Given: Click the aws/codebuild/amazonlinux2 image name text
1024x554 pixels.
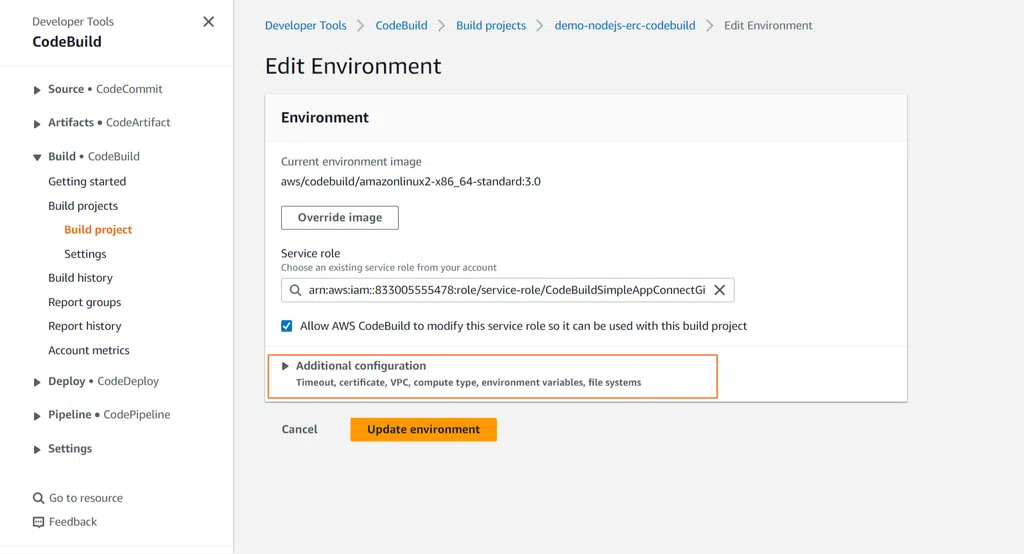Looking at the screenshot, I should coord(411,182).
